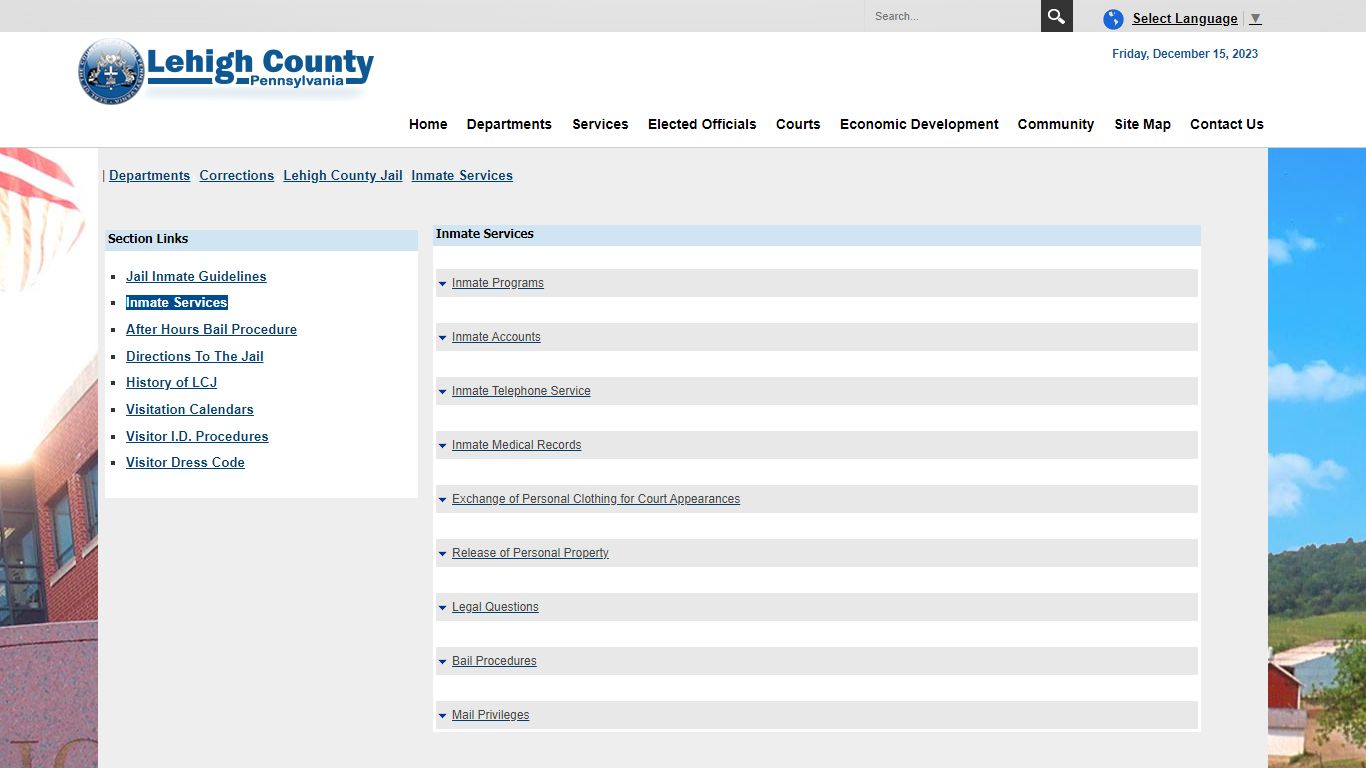
Task: Click arrow icon beside Inmate Medical Records
Action: [442, 446]
